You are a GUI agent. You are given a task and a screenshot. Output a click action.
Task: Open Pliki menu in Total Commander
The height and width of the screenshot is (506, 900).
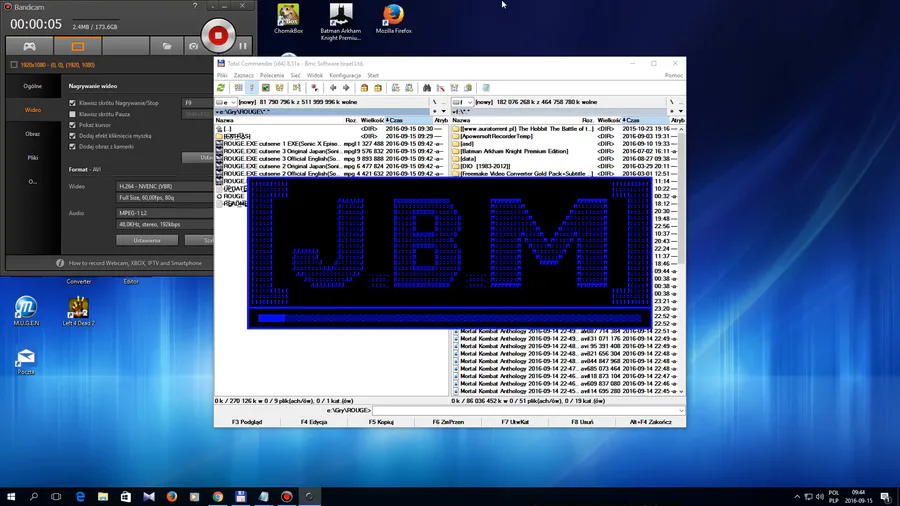[x=222, y=75]
